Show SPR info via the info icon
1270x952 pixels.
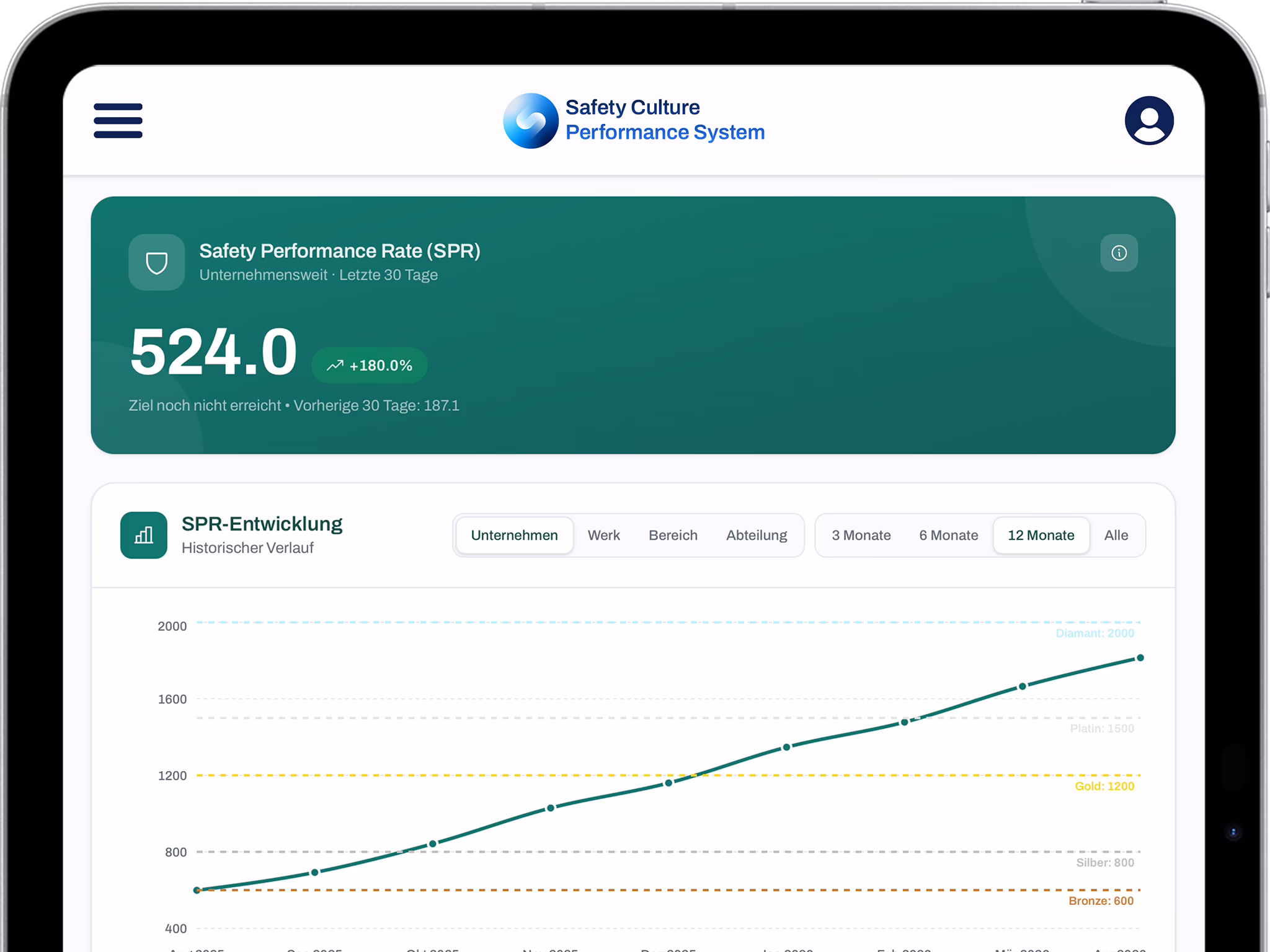coord(1119,253)
